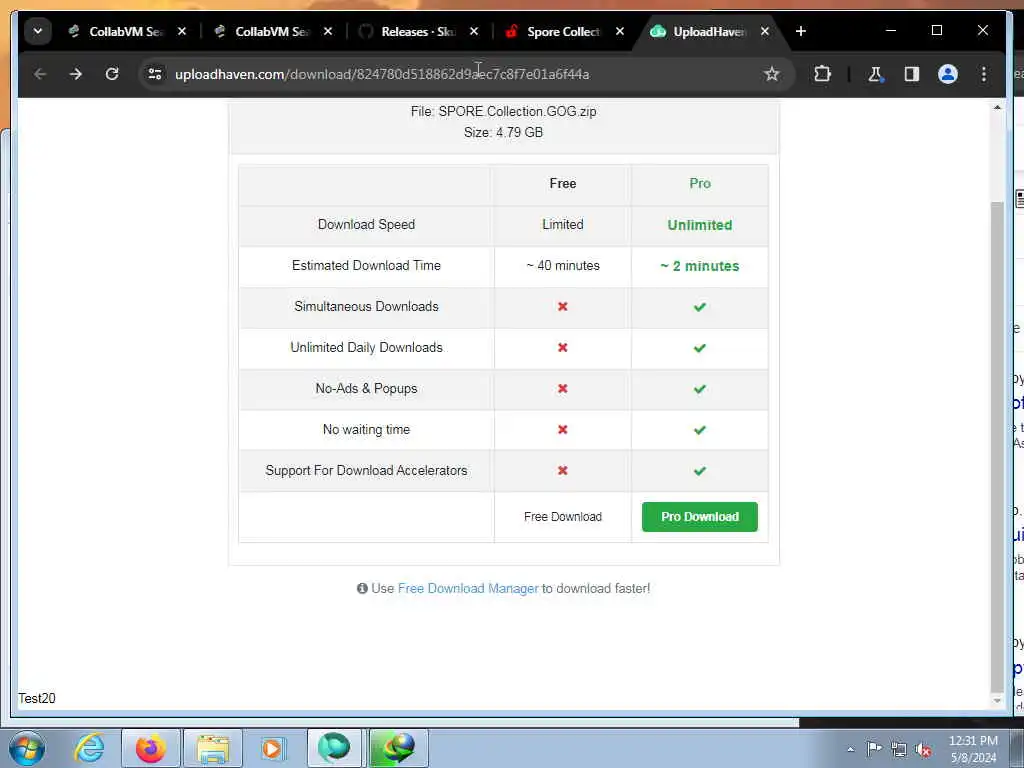The image size is (1024, 768).
Task: Go back to the previous page
Action: pos(40,74)
